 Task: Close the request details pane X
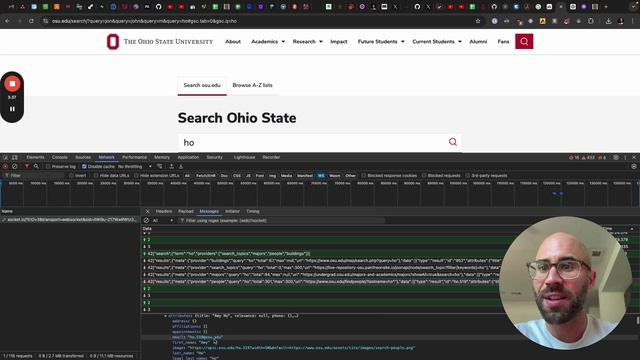(147, 211)
